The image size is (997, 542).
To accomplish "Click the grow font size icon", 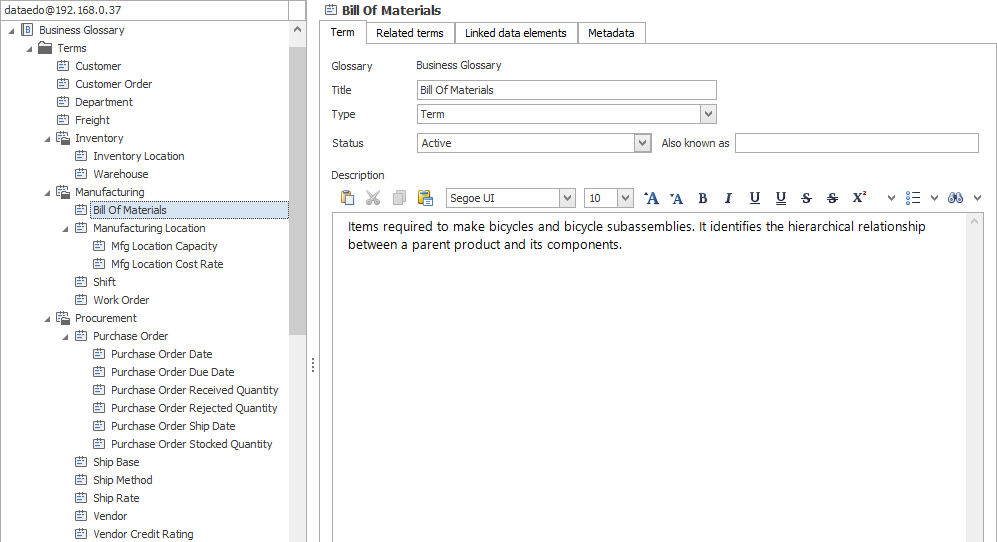I will point(651,198).
